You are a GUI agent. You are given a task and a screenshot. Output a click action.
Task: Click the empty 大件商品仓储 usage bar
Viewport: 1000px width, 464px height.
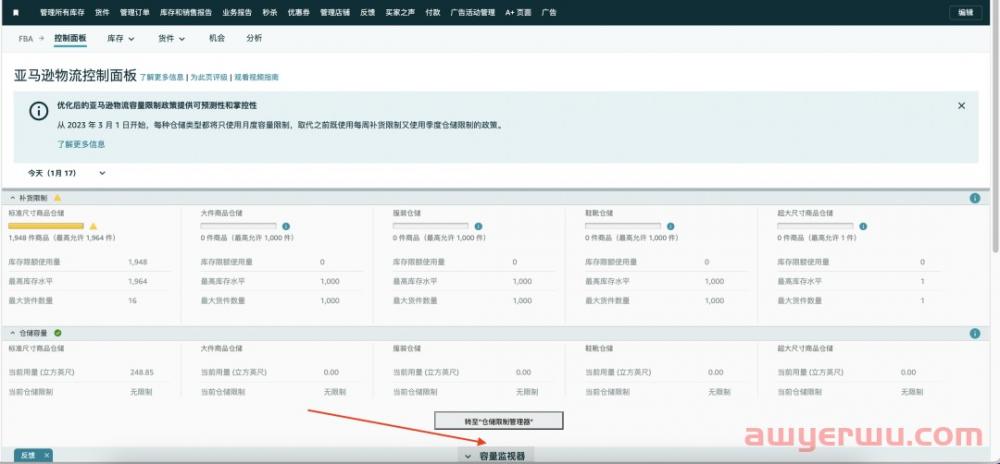239,226
